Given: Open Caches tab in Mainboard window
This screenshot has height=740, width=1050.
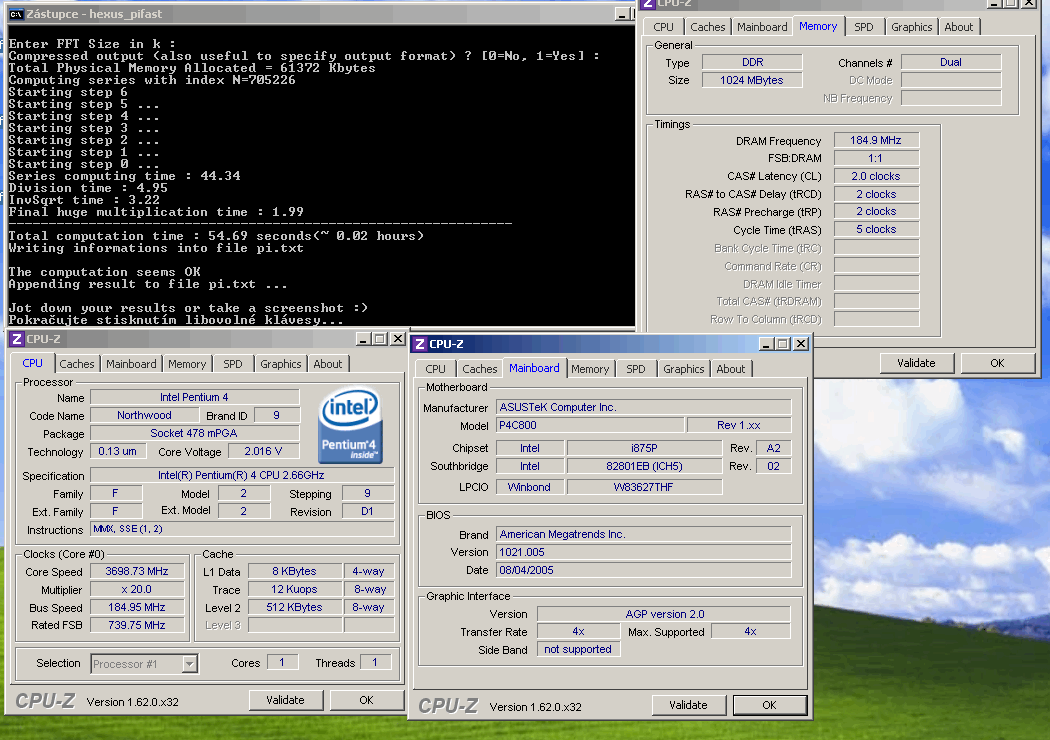Looking at the screenshot, I should (479, 369).
